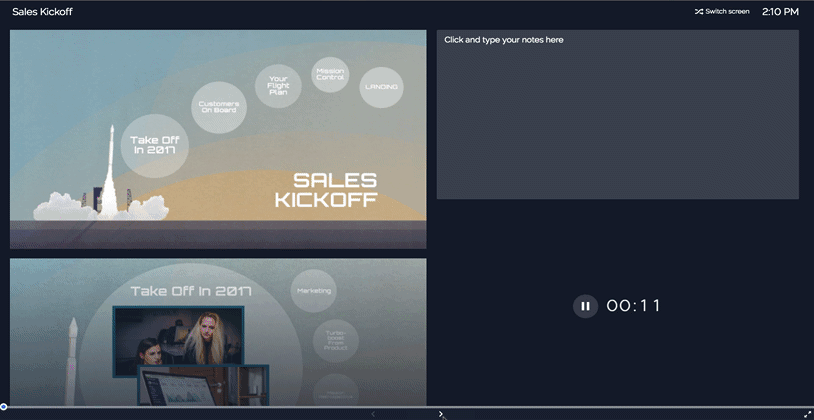The width and height of the screenshot is (814, 420).
Task: Go to previous slide with left arrow
Action: [373, 414]
